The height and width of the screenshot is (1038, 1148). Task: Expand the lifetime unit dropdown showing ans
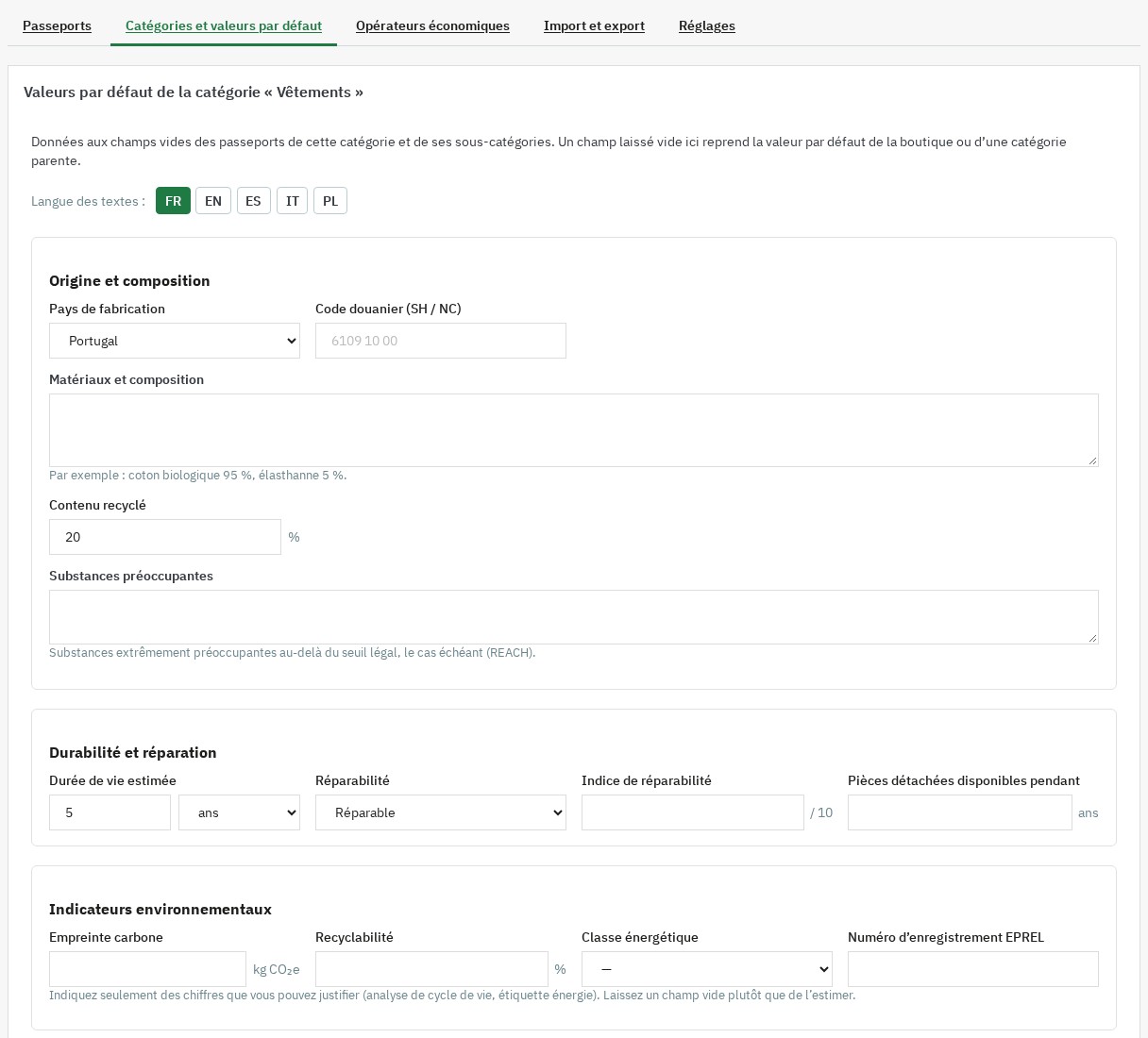[239, 812]
